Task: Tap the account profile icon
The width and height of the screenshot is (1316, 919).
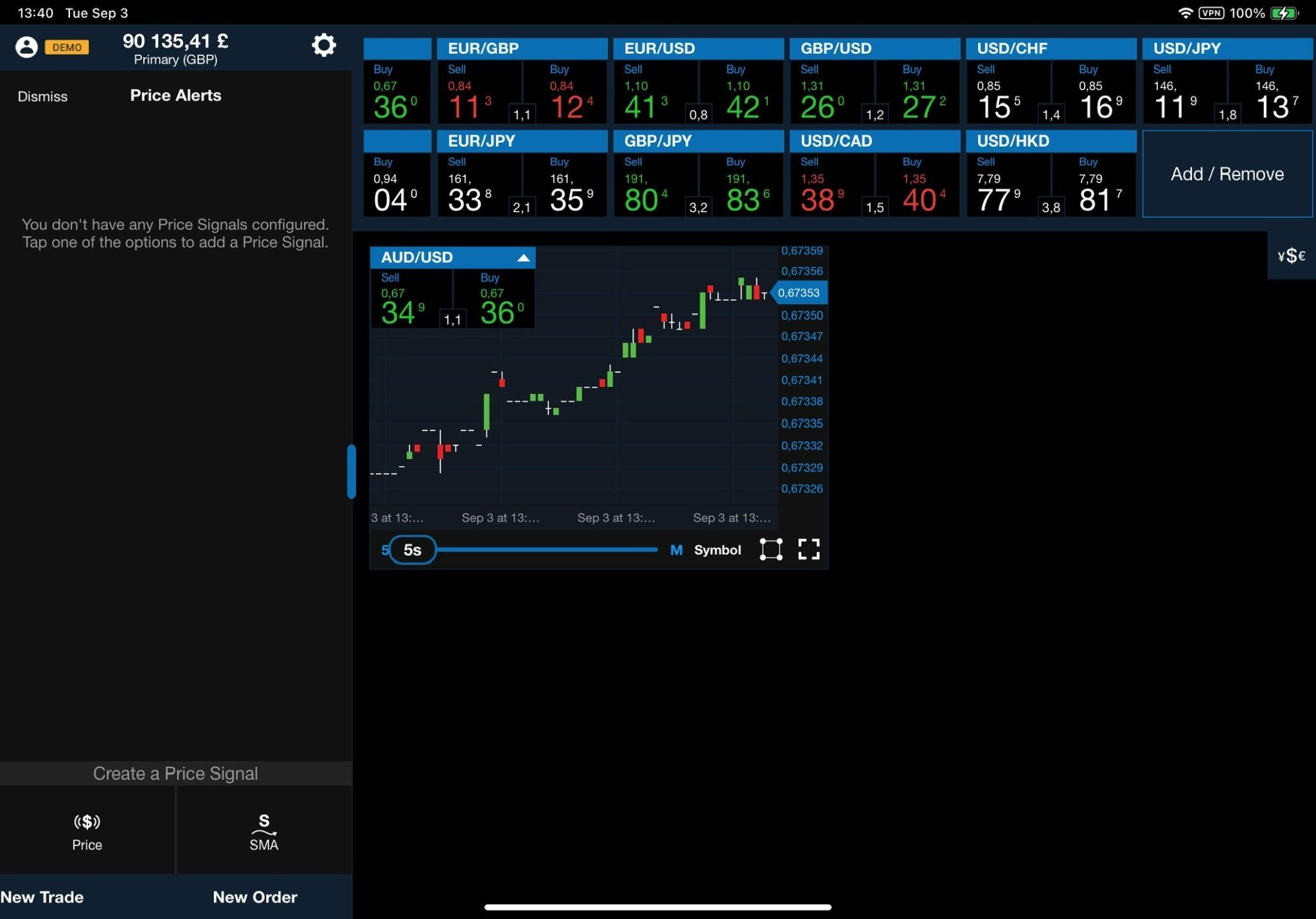Action: [x=26, y=47]
